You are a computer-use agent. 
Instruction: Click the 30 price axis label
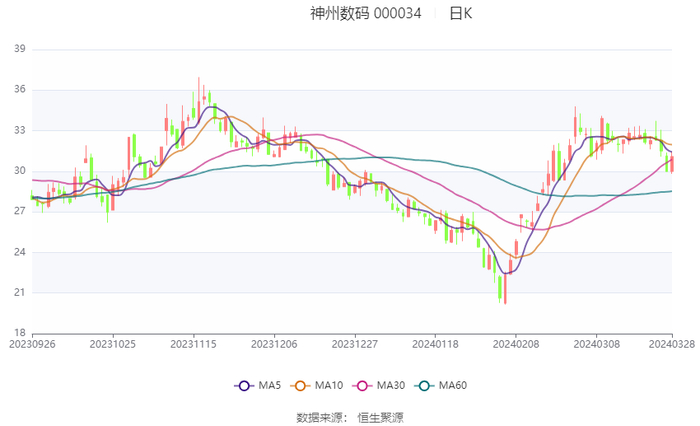20,171
